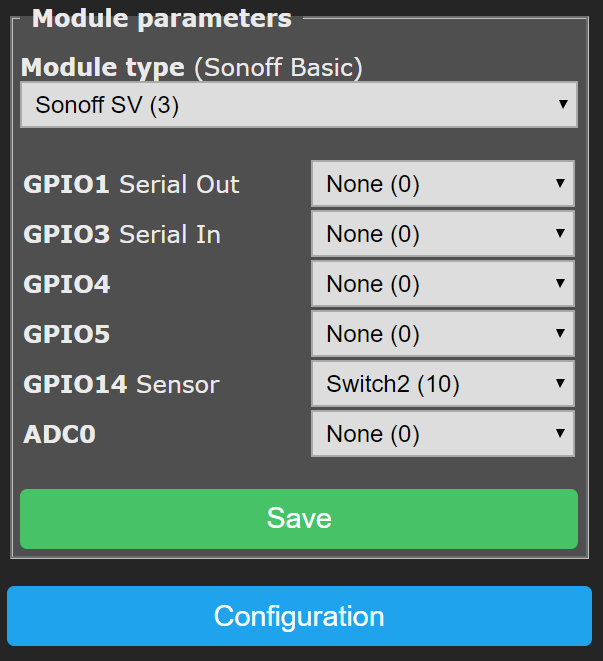This screenshot has height=661, width=603.
Task: Click the arrow icon of ADC0 dropdown
Action: 560,434
